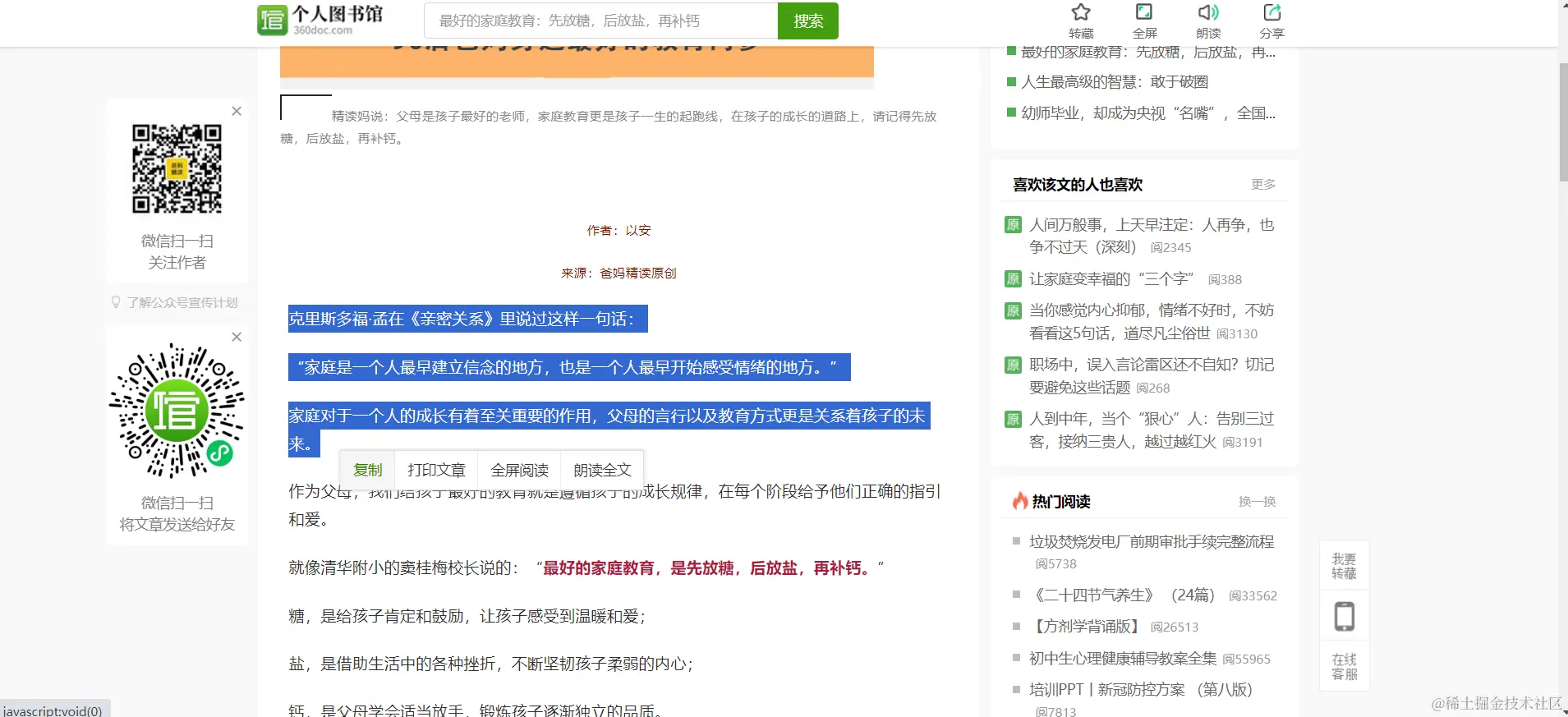
Task: Select 朗读全文 in the selection popup
Action: tap(602, 470)
